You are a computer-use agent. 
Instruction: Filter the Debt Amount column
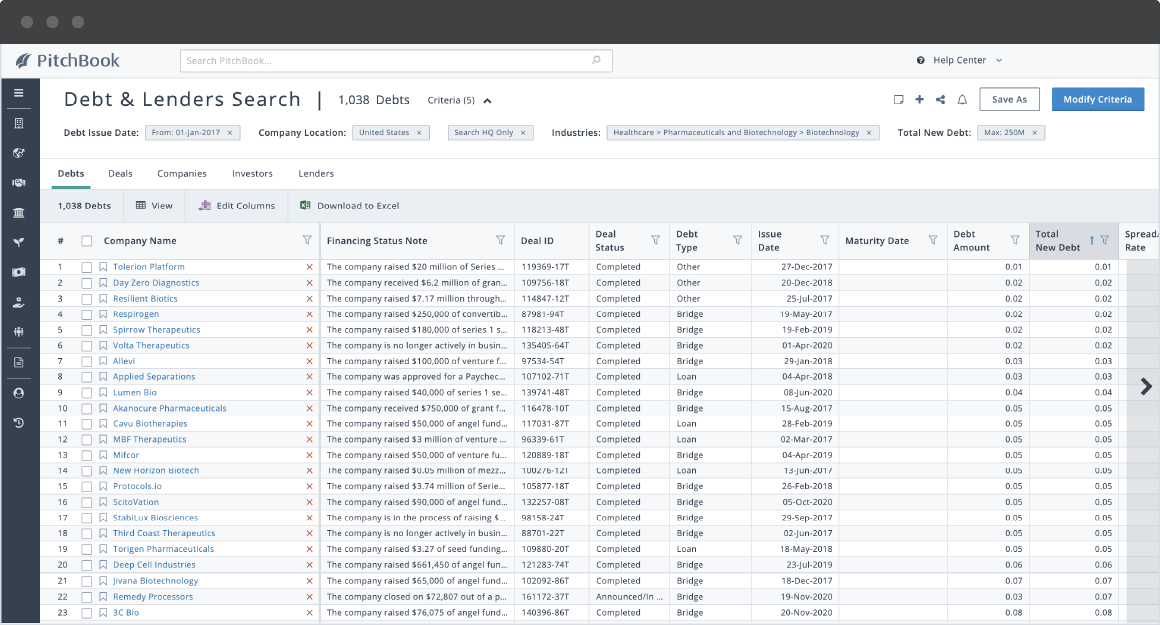(x=1015, y=240)
